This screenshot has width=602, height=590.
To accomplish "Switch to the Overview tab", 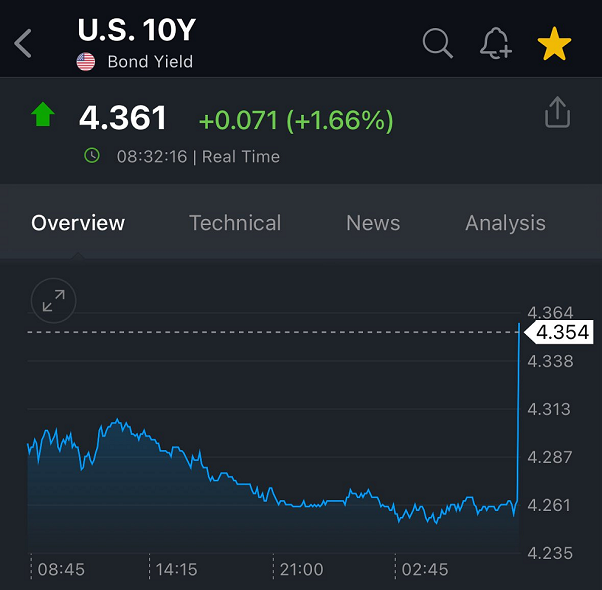I will click(x=78, y=223).
